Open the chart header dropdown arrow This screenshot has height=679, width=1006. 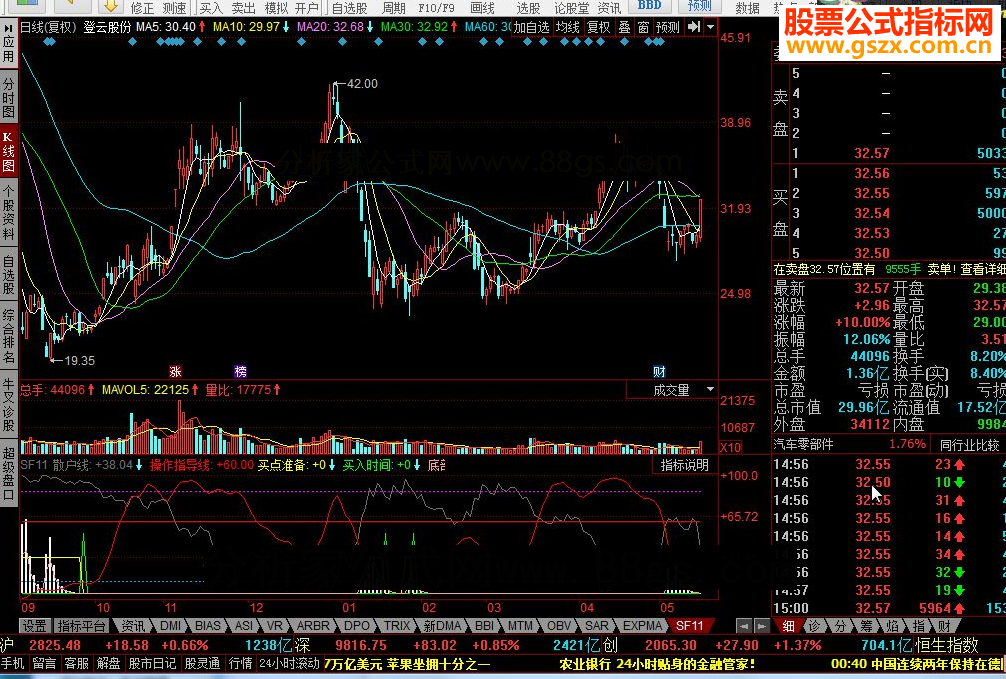[x=710, y=27]
